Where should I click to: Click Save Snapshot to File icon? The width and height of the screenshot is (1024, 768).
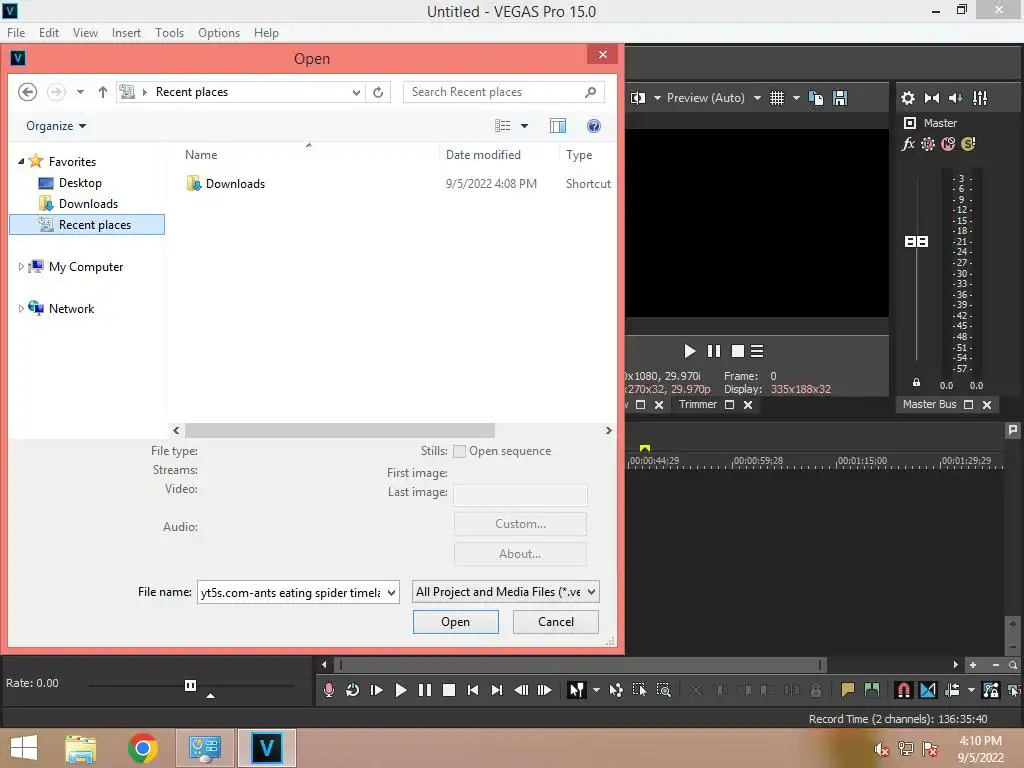[x=840, y=98]
